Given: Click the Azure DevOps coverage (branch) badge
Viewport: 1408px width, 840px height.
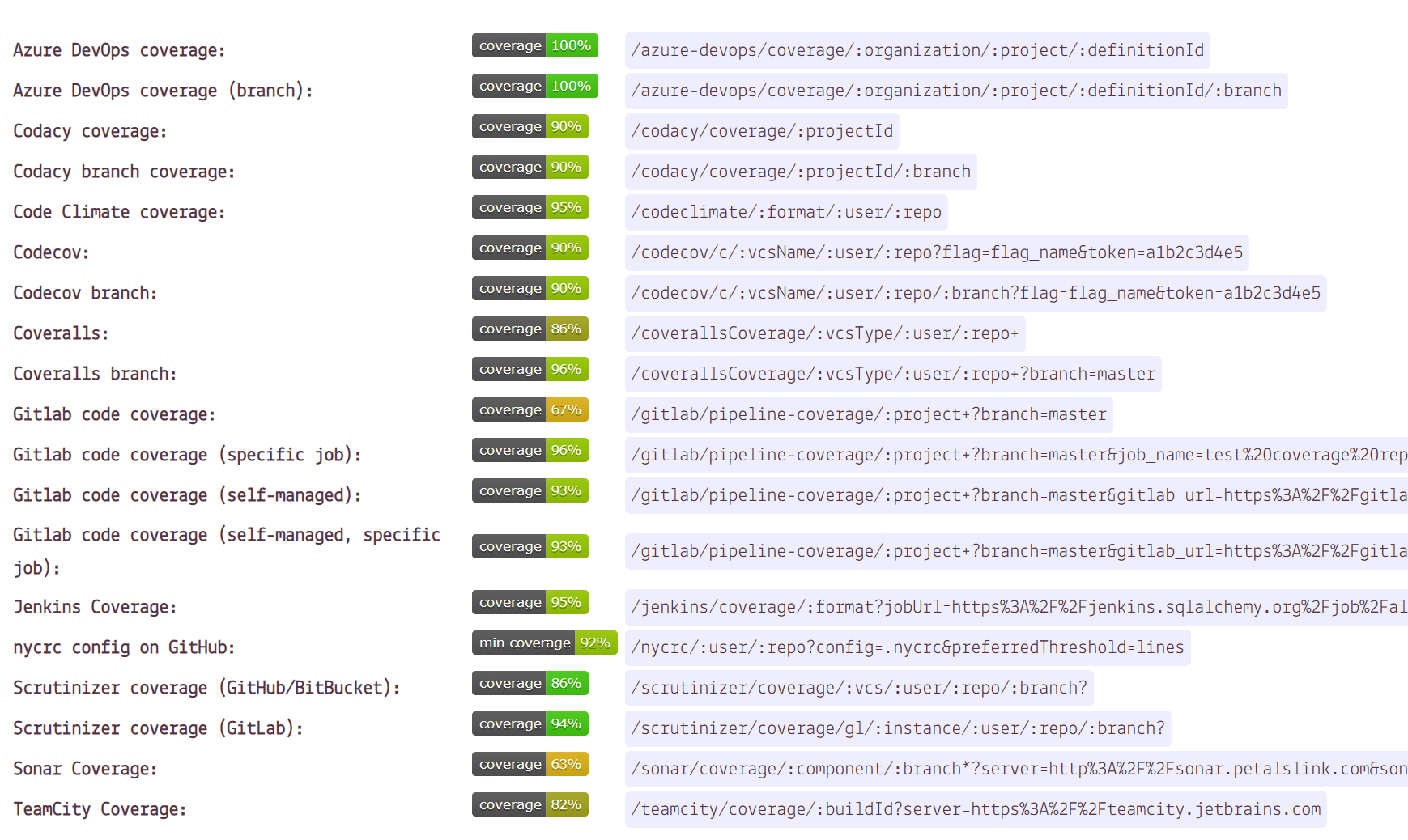Looking at the screenshot, I should point(535,86).
